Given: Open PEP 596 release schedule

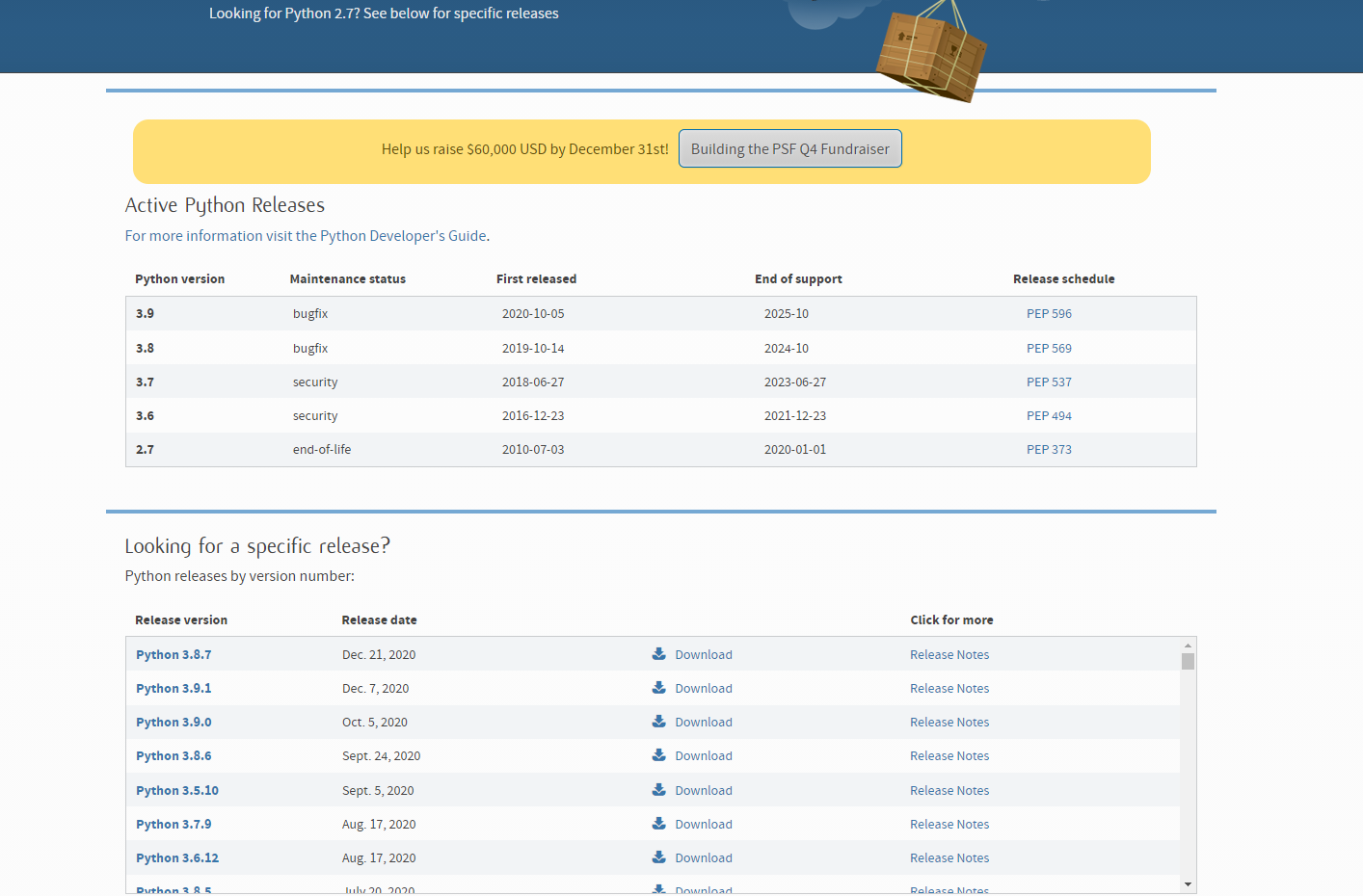Looking at the screenshot, I should tap(1049, 314).
